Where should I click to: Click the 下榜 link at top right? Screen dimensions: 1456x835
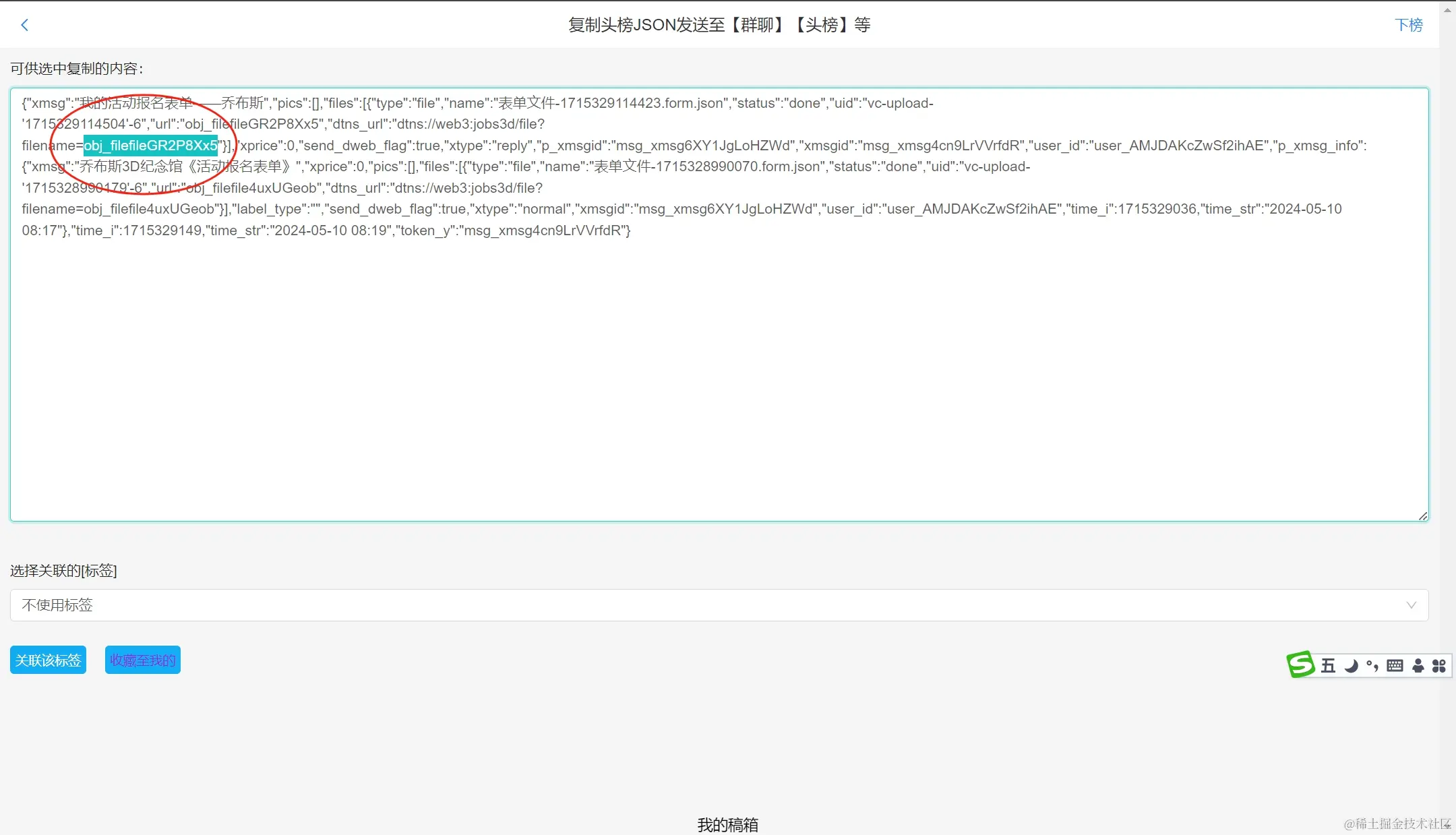tap(1408, 25)
